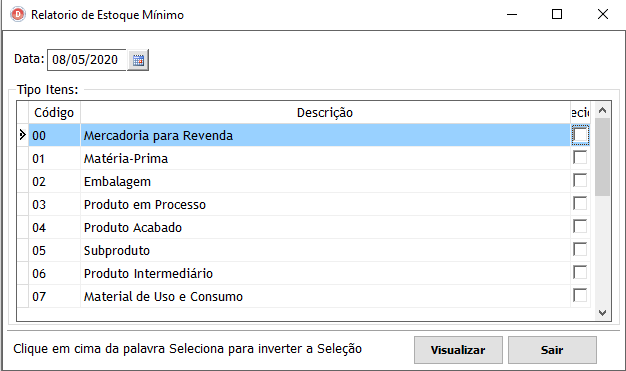Click the Sair button

tap(552, 350)
